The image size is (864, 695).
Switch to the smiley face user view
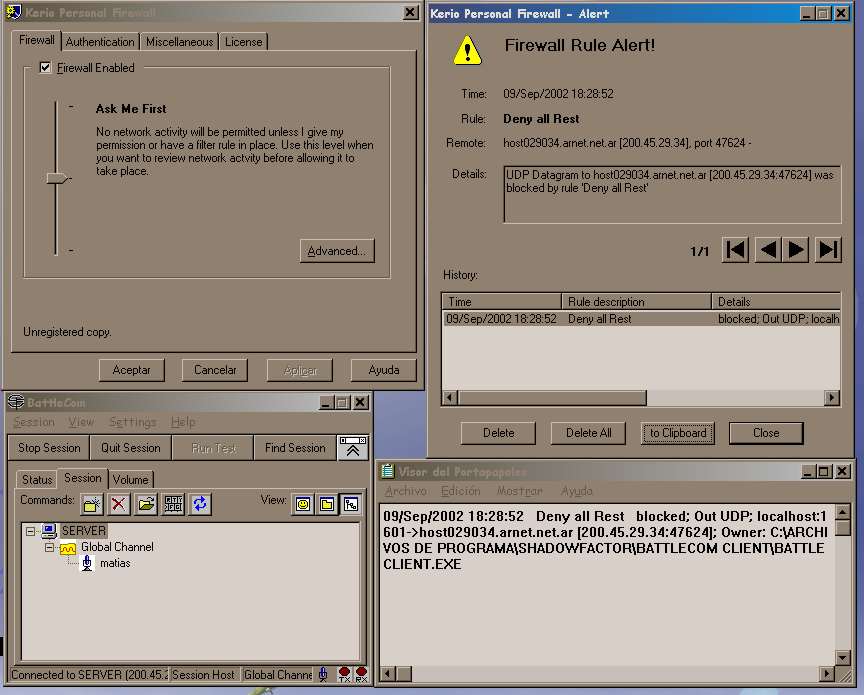coord(303,504)
